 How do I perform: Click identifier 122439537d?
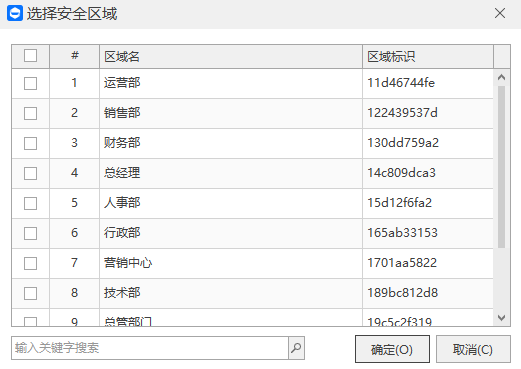point(402,113)
